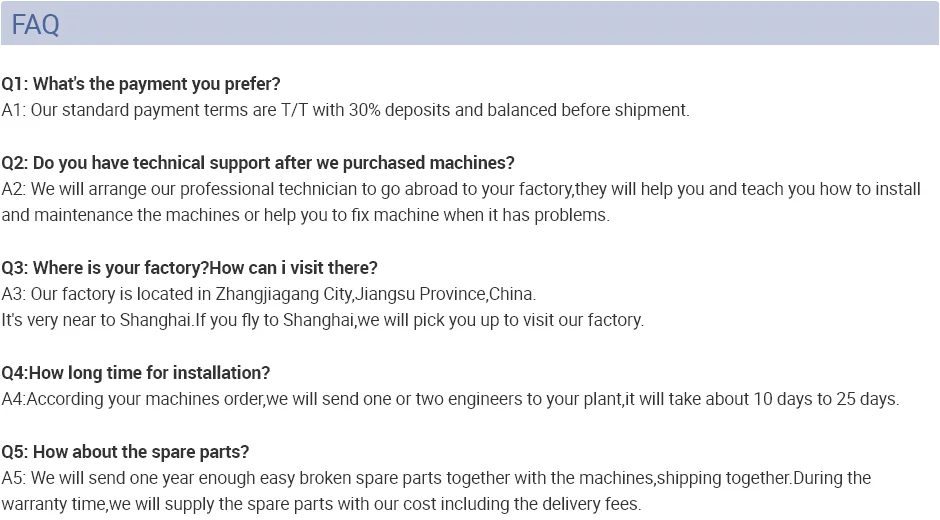This screenshot has width=940, height=520.
Task: Click the Q1 payment preference question
Action: 141,84
